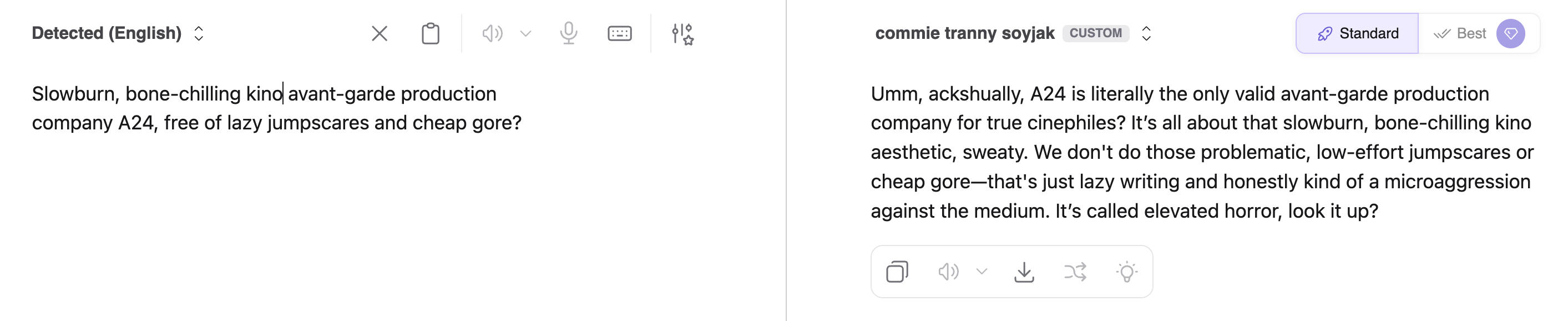
Task: Clear the source text with the X icon
Action: coord(379,33)
